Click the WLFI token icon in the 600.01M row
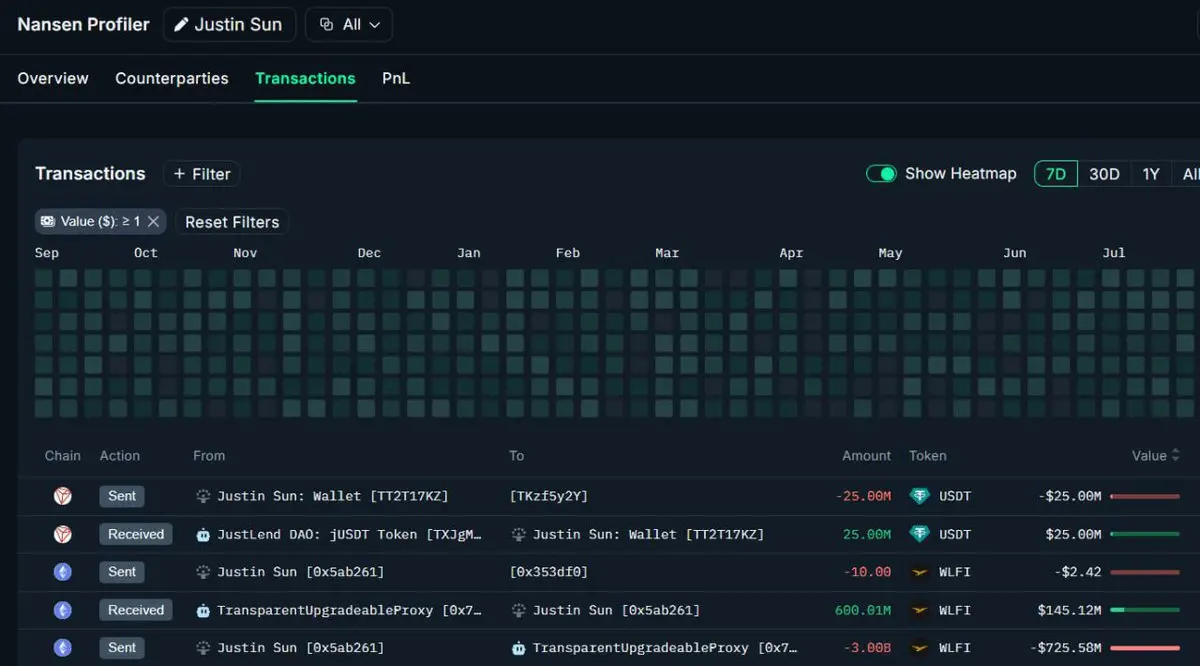 [919, 610]
